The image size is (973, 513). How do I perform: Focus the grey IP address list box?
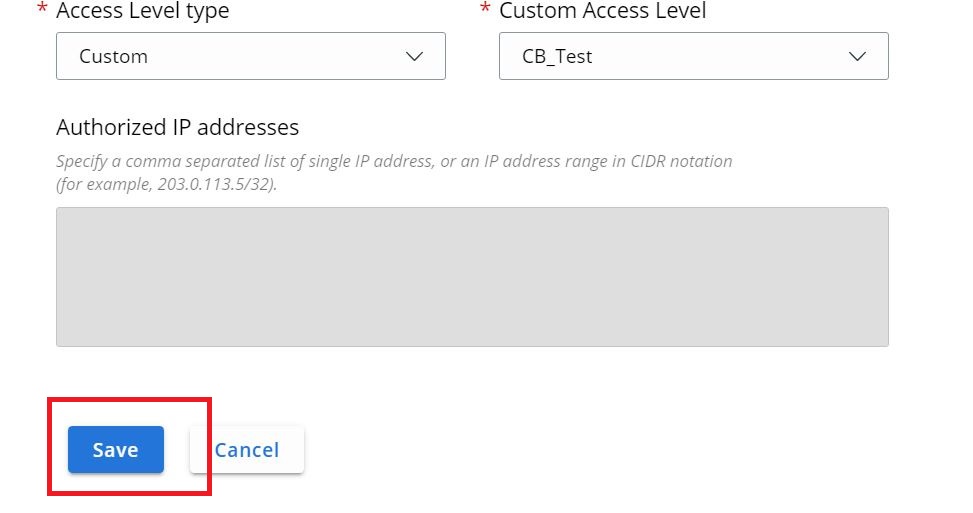coord(472,277)
